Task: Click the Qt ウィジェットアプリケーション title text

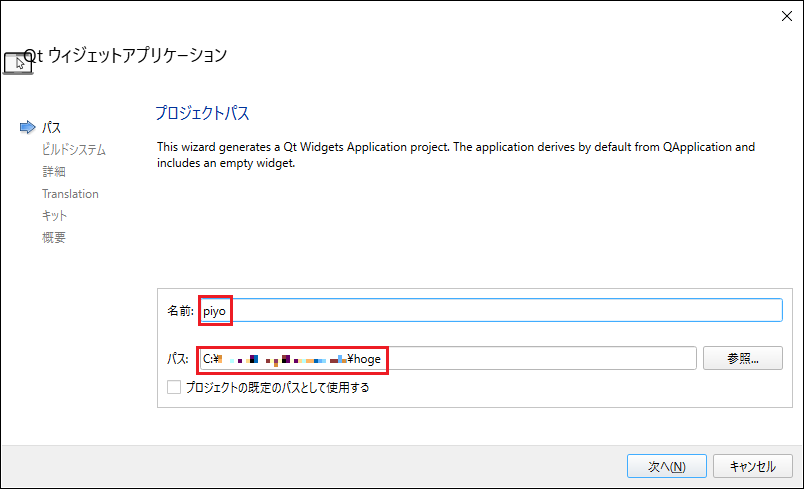Action: tap(126, 55)
